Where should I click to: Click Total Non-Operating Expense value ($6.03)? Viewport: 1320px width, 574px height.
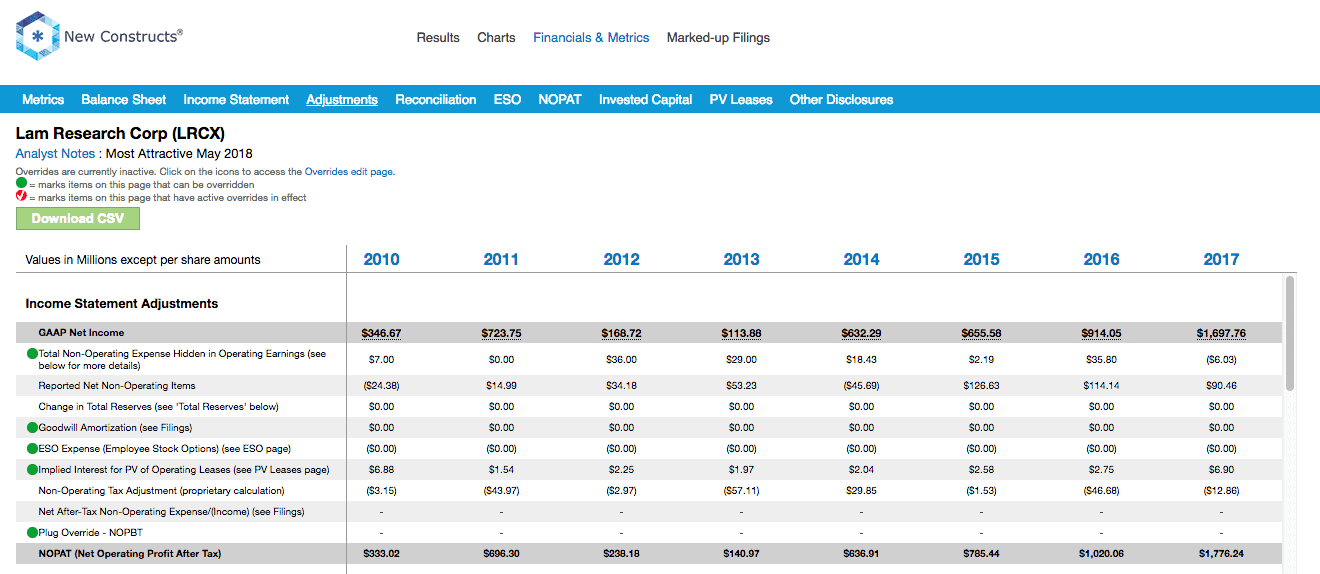(1221, 359)
